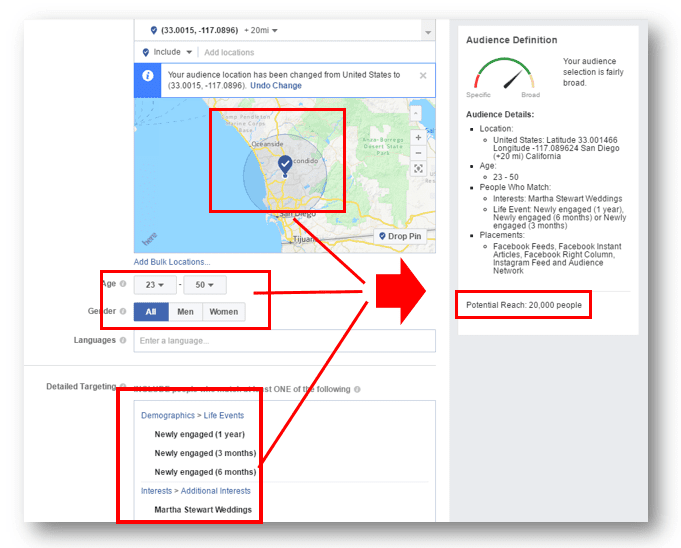Viewport: 681px width, 548px height.
Task: Click the info icon next to Languages
Action: 123,340
